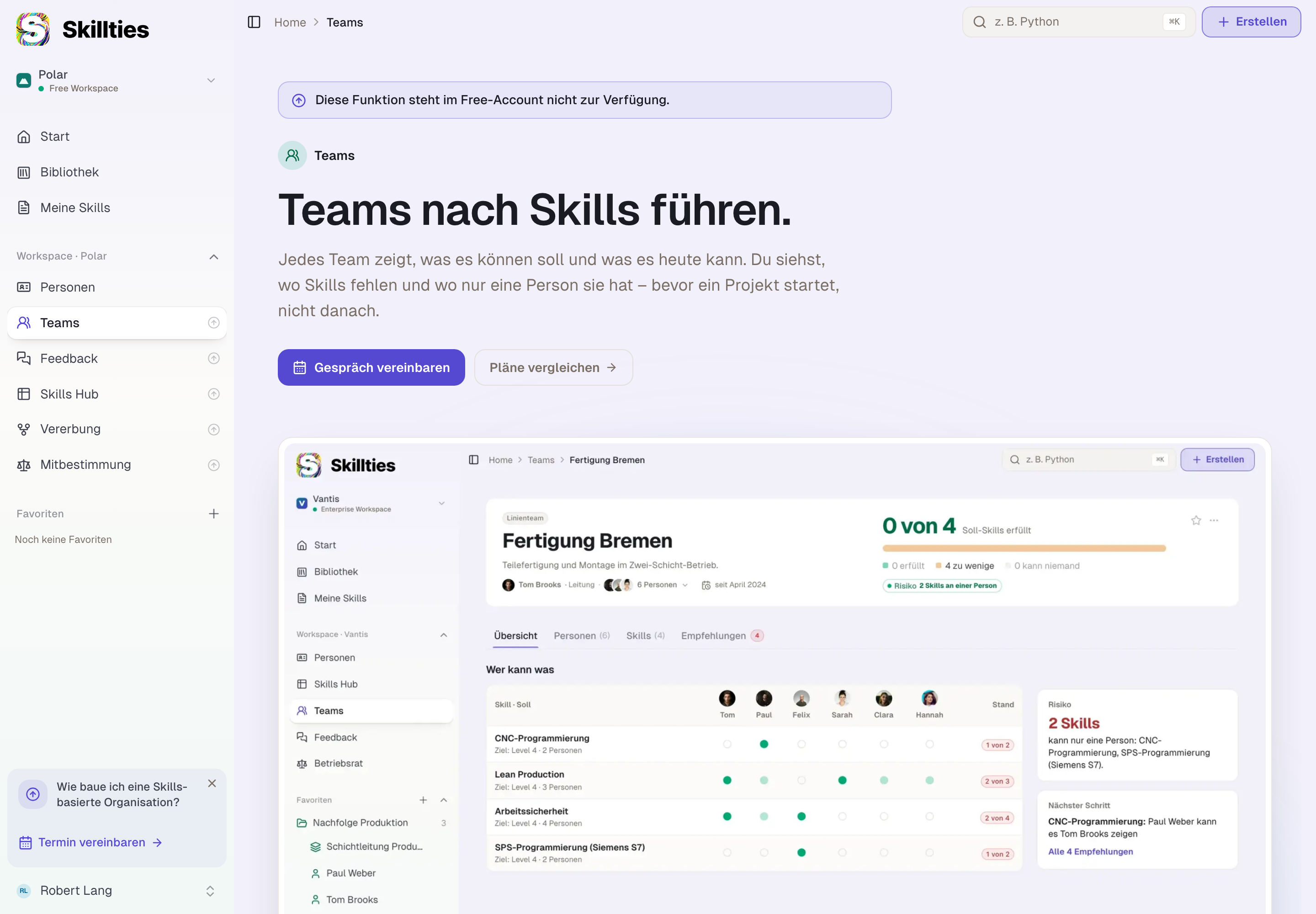The width and height of the screenshot is (1316, 914).
Task: Click the Pläne vergleichen button
Action: tap(553, 368)
